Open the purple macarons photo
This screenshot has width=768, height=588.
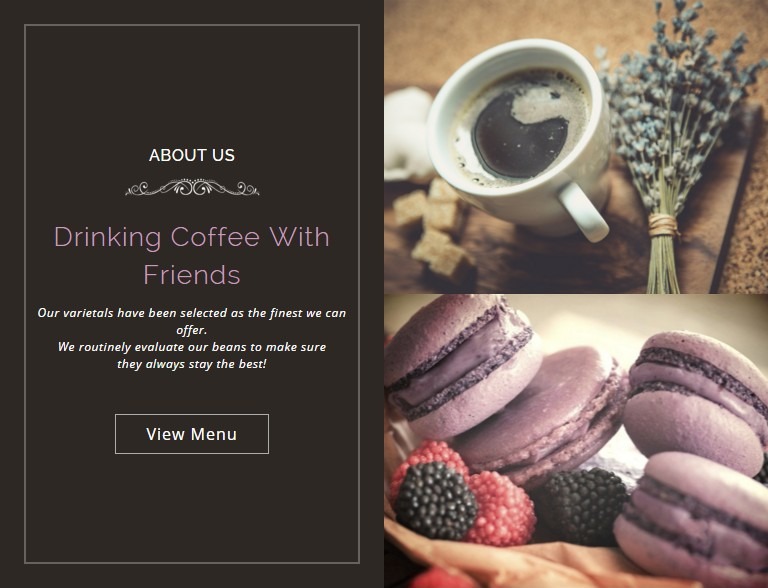[576, 441]
